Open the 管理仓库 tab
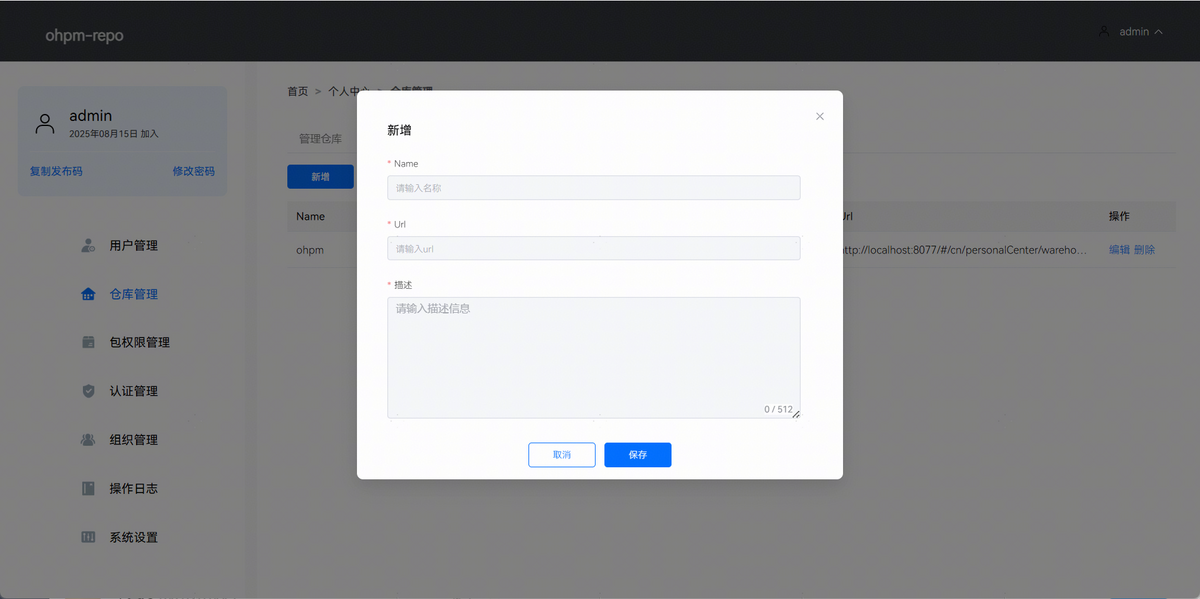The image size is (1200, 599). (x=320, y=138)
